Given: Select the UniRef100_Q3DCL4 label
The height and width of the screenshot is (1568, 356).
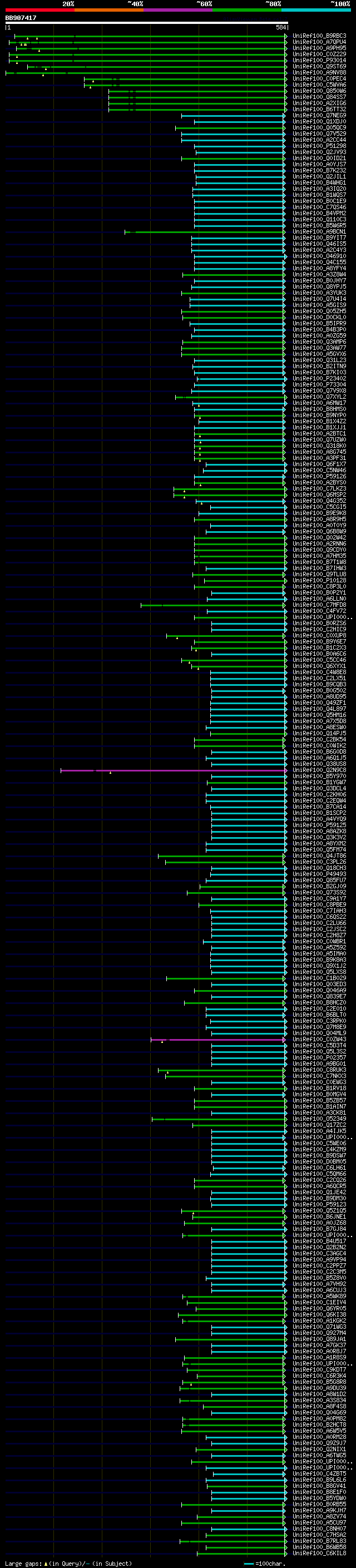Looking at the screenshot, I should point(319,789).
